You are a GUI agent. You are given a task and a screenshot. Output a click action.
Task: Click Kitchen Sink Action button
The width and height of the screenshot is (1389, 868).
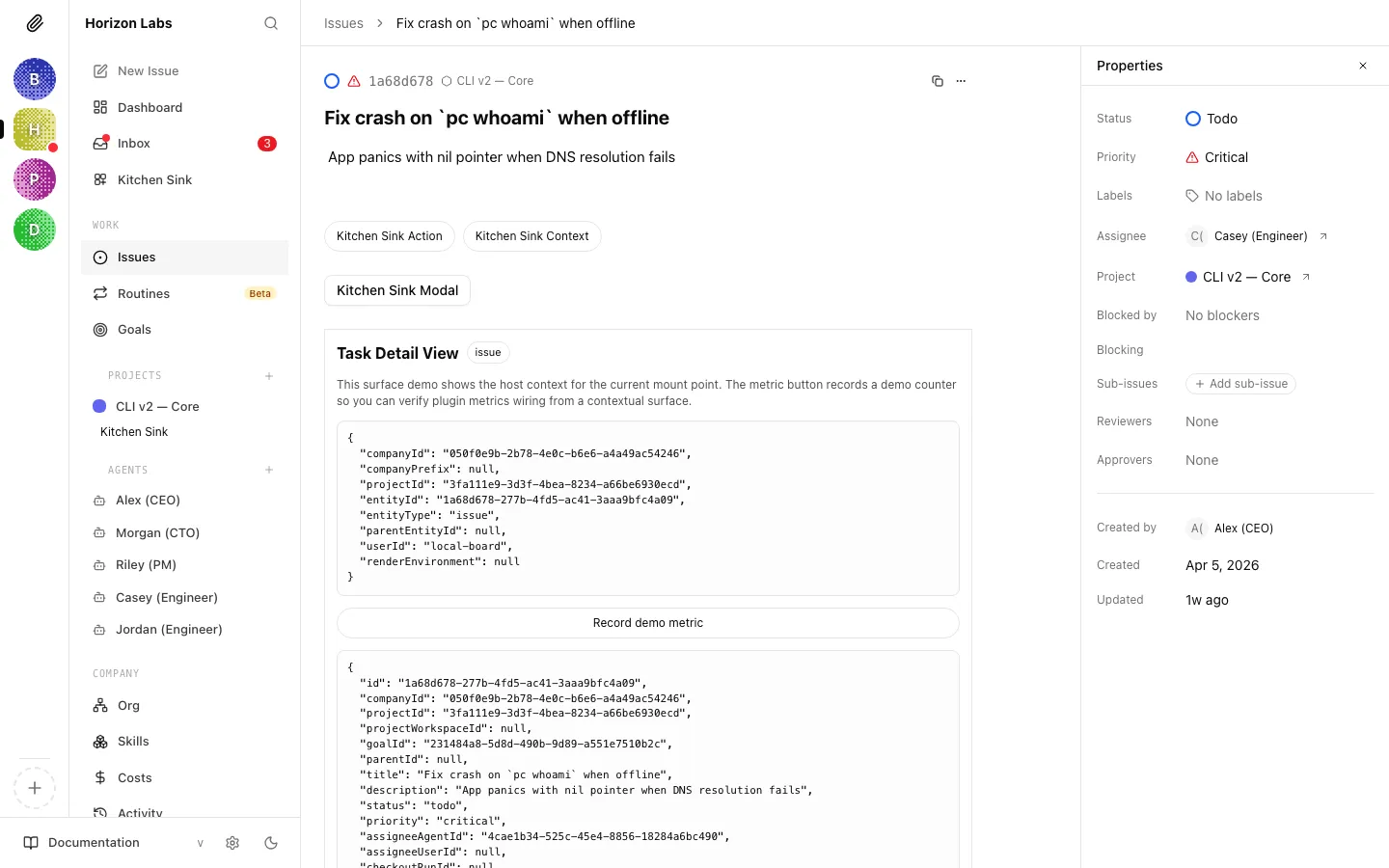(x=390, y=236)
